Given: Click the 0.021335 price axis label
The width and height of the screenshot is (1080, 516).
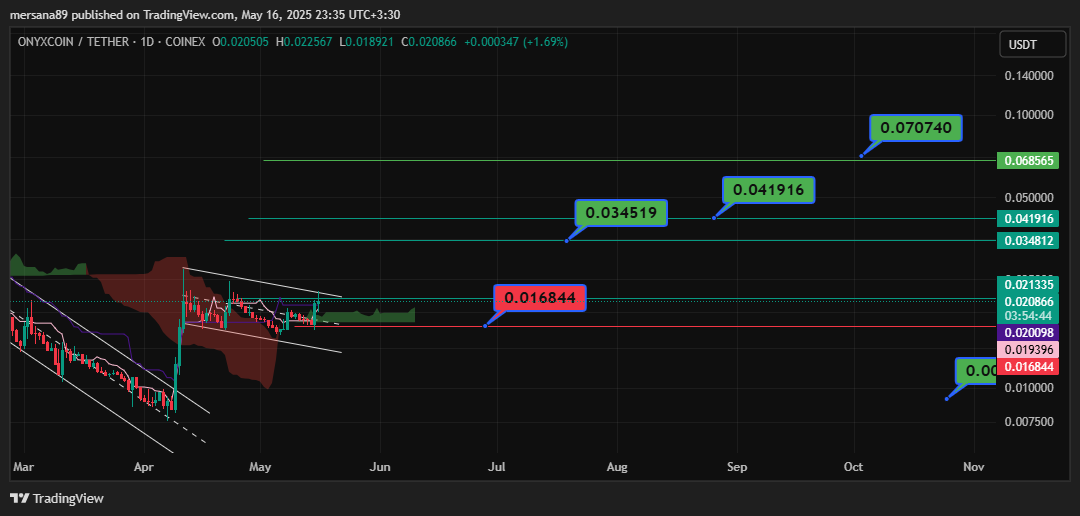Looking at the screenshot, I should tap(1028, 285).
